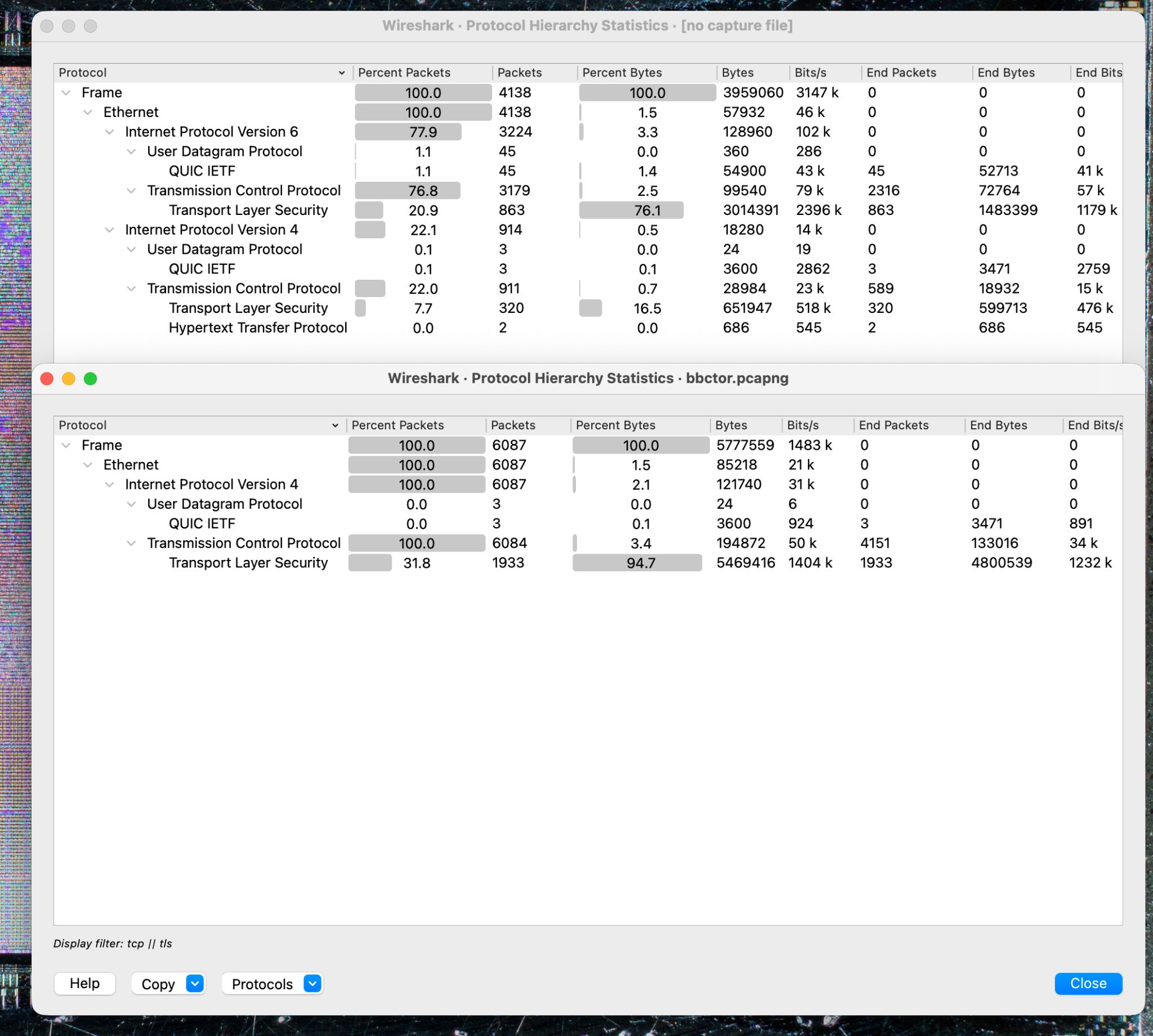Collapse Transmission Control Protocol under IPv6 in back window

[x=131, y=190]
